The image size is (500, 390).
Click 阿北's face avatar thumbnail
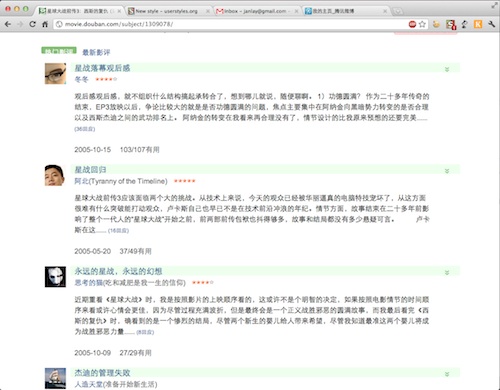click(x=55, y=175)
